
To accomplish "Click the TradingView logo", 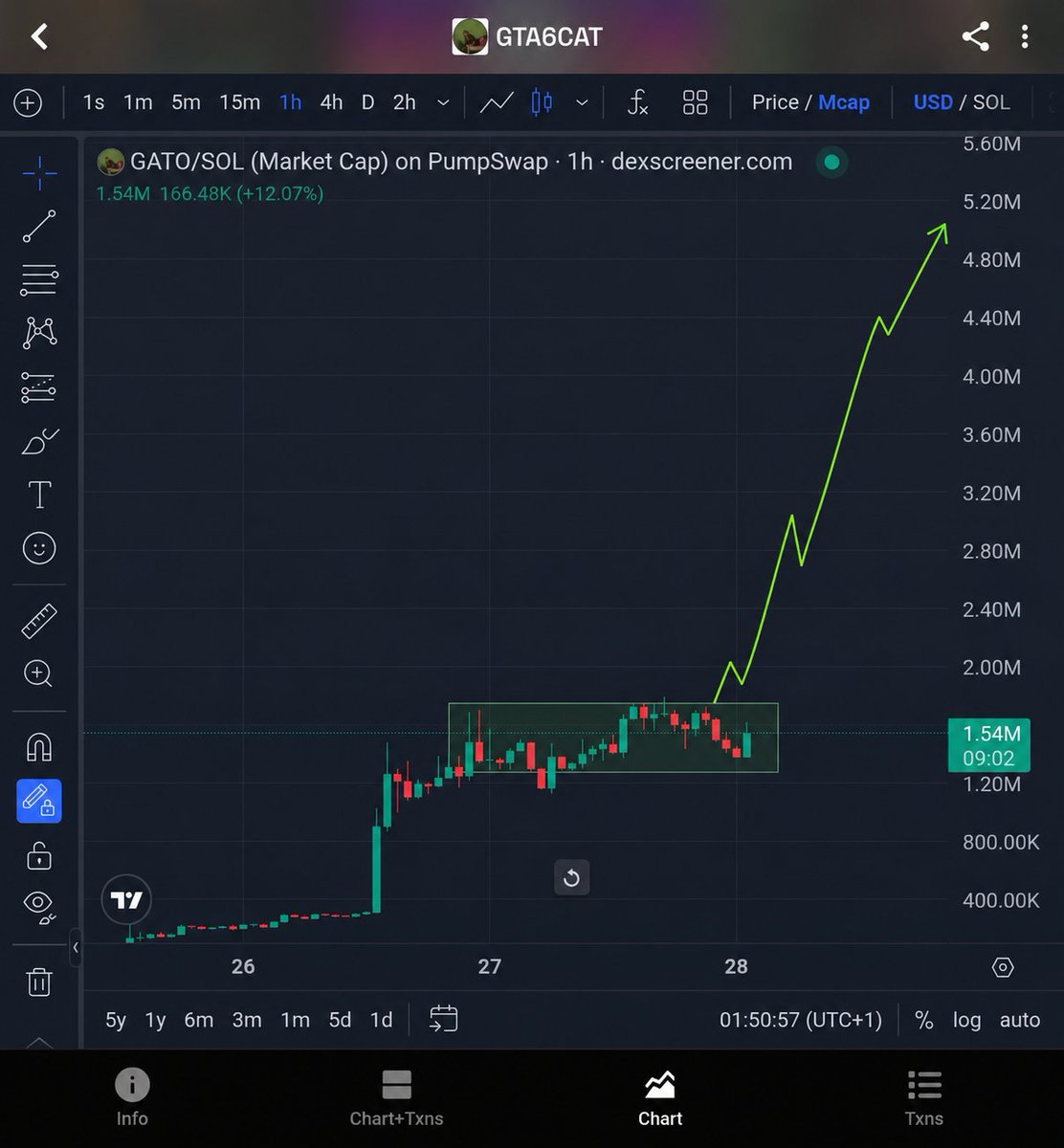I will point(126,900).
